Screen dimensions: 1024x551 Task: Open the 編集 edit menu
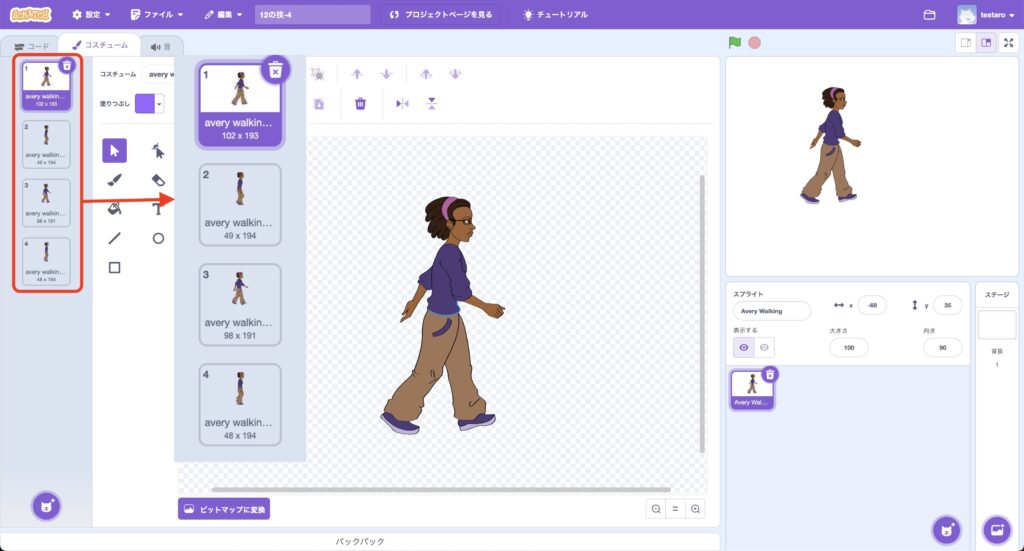223,14
